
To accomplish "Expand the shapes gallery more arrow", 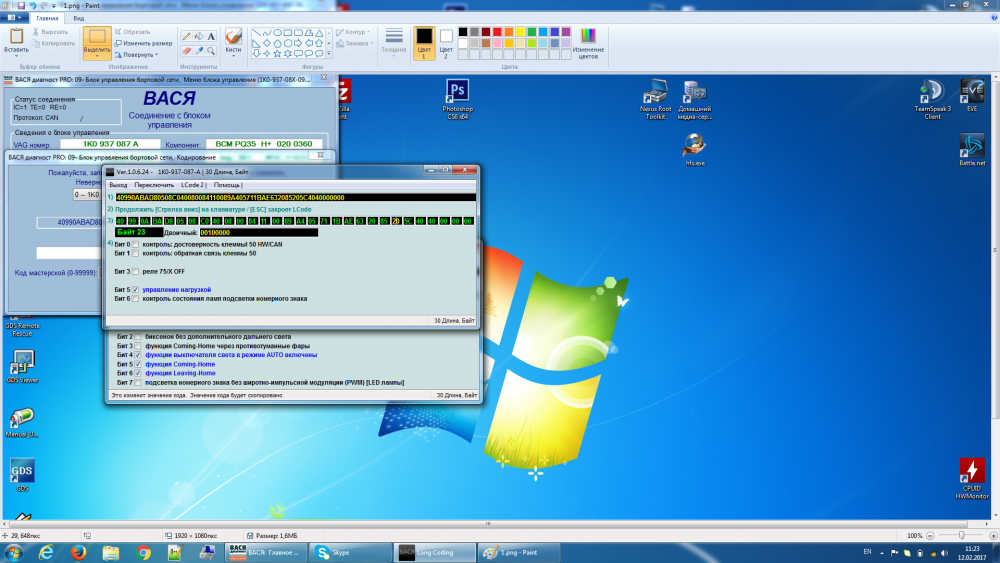I will click(x=329, y=54).
